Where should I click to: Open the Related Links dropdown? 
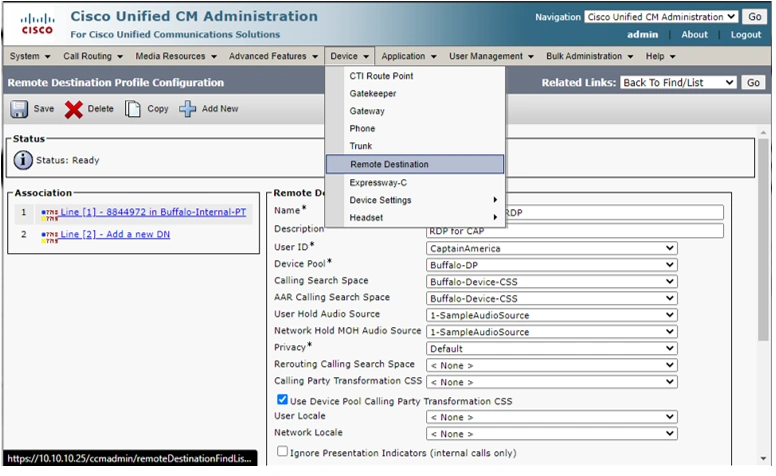(x=678, y=83)
